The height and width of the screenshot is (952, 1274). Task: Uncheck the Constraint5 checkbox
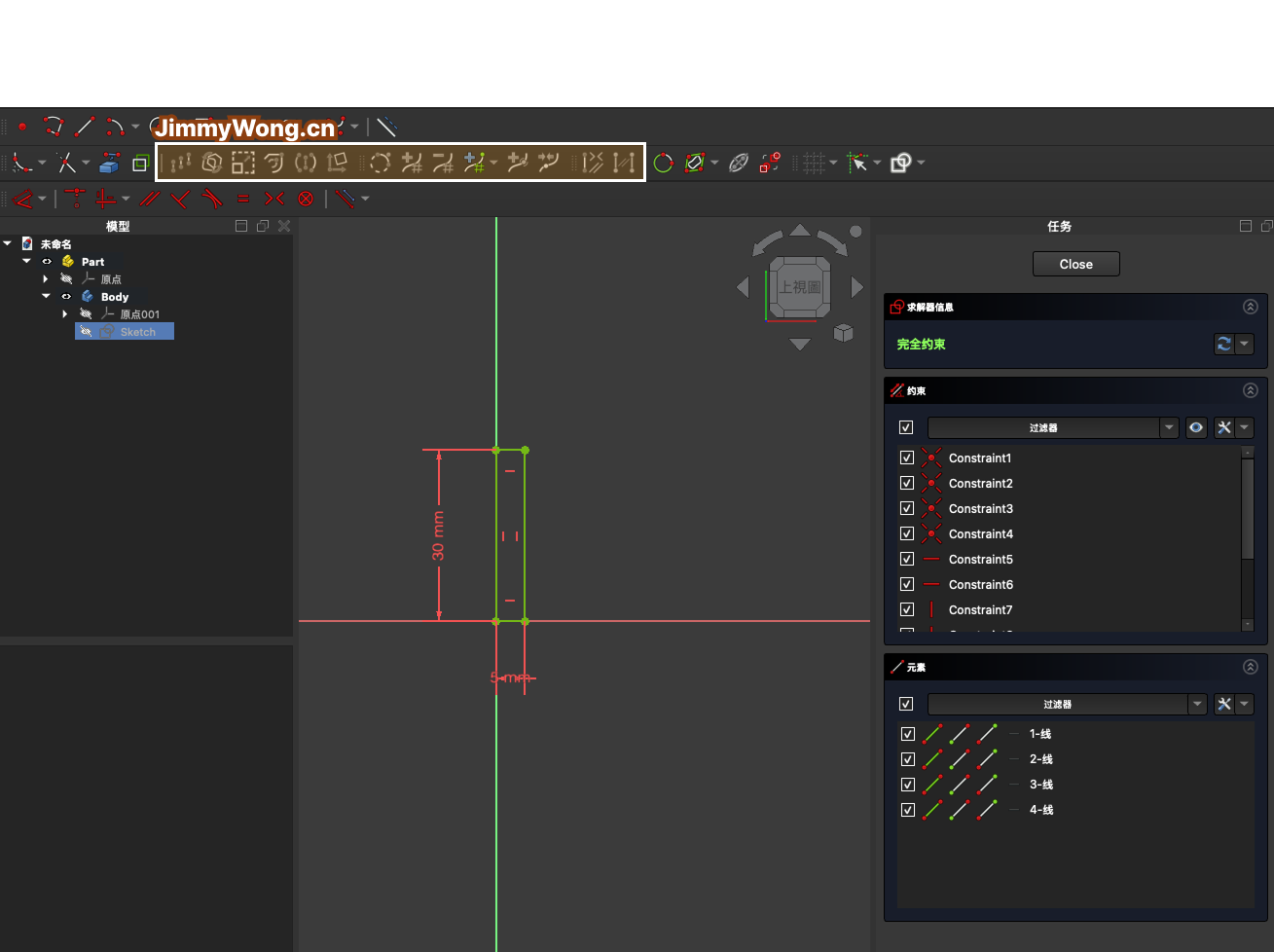pos(907,559)
